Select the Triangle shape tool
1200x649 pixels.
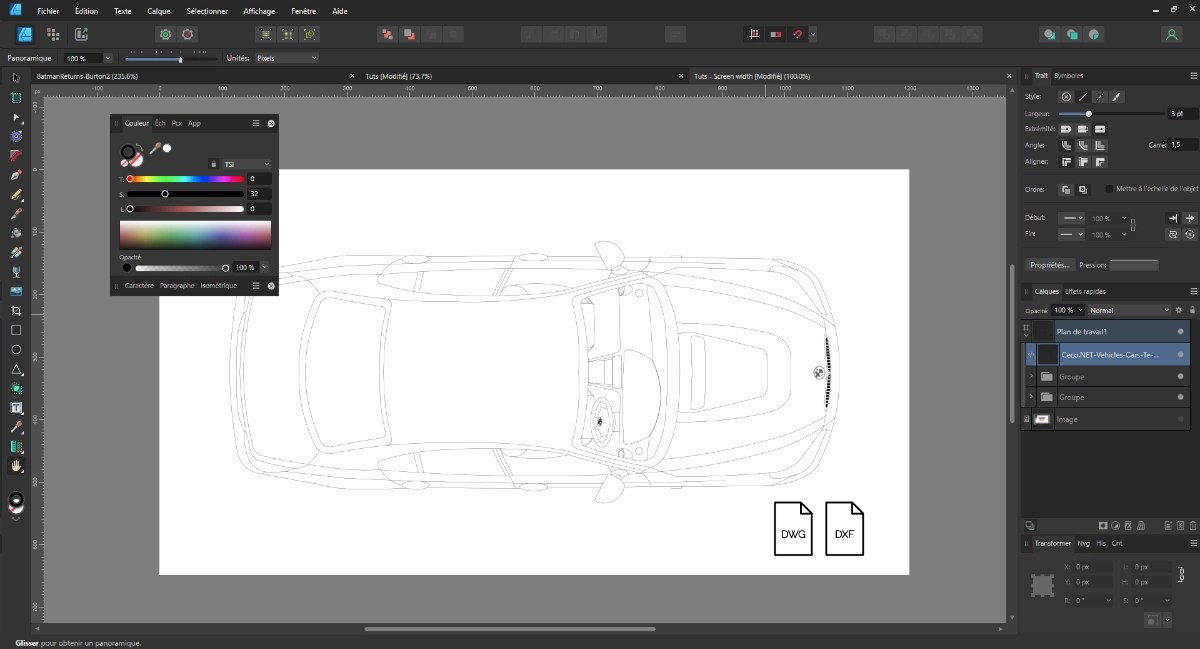click(x=16, y=369)
